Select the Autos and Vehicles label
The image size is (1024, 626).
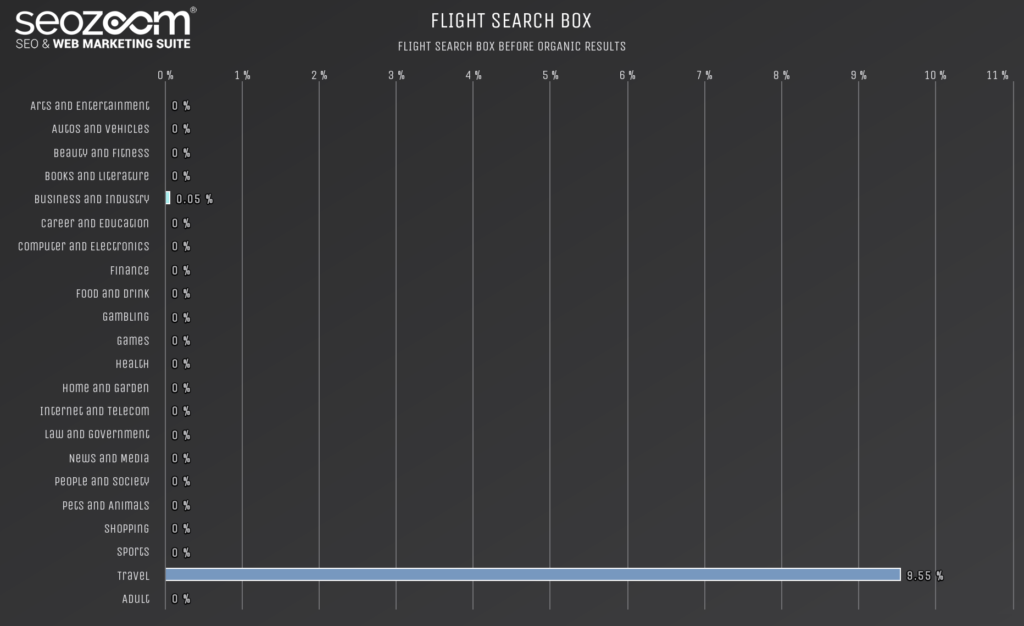click(101, 129)
